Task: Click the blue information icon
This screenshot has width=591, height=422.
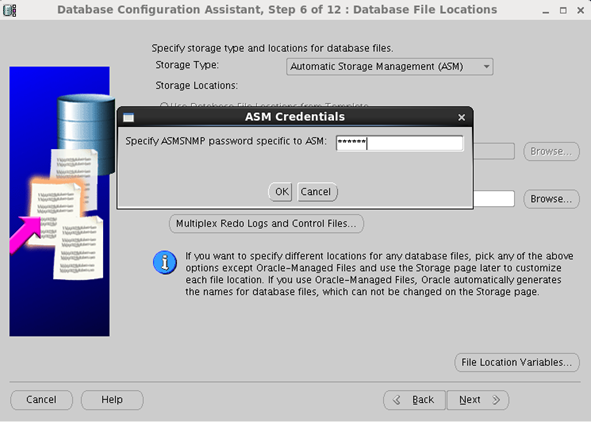Action: tap(165, 262)
